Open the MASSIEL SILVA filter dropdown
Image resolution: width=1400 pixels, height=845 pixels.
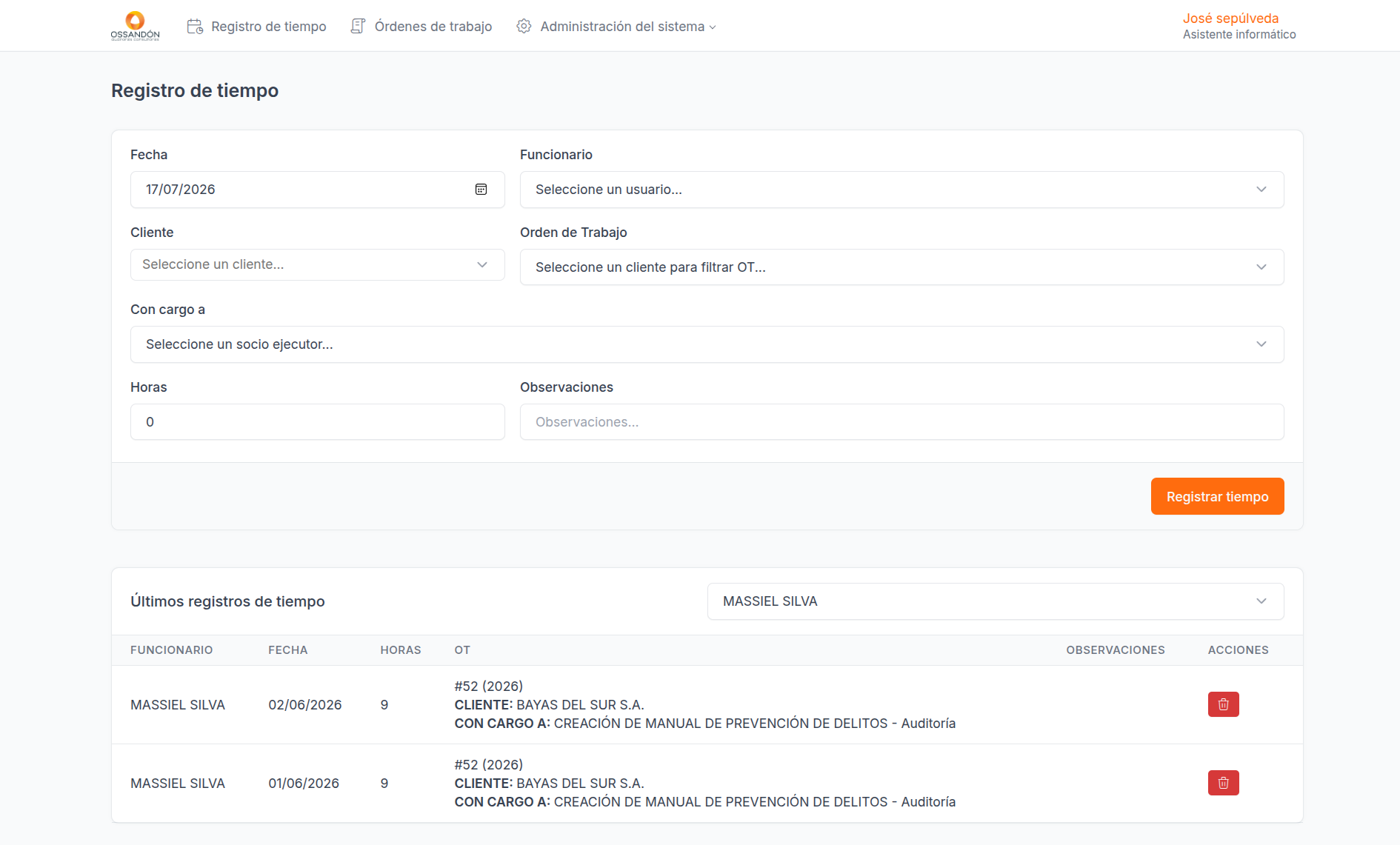tap(995, 601)
